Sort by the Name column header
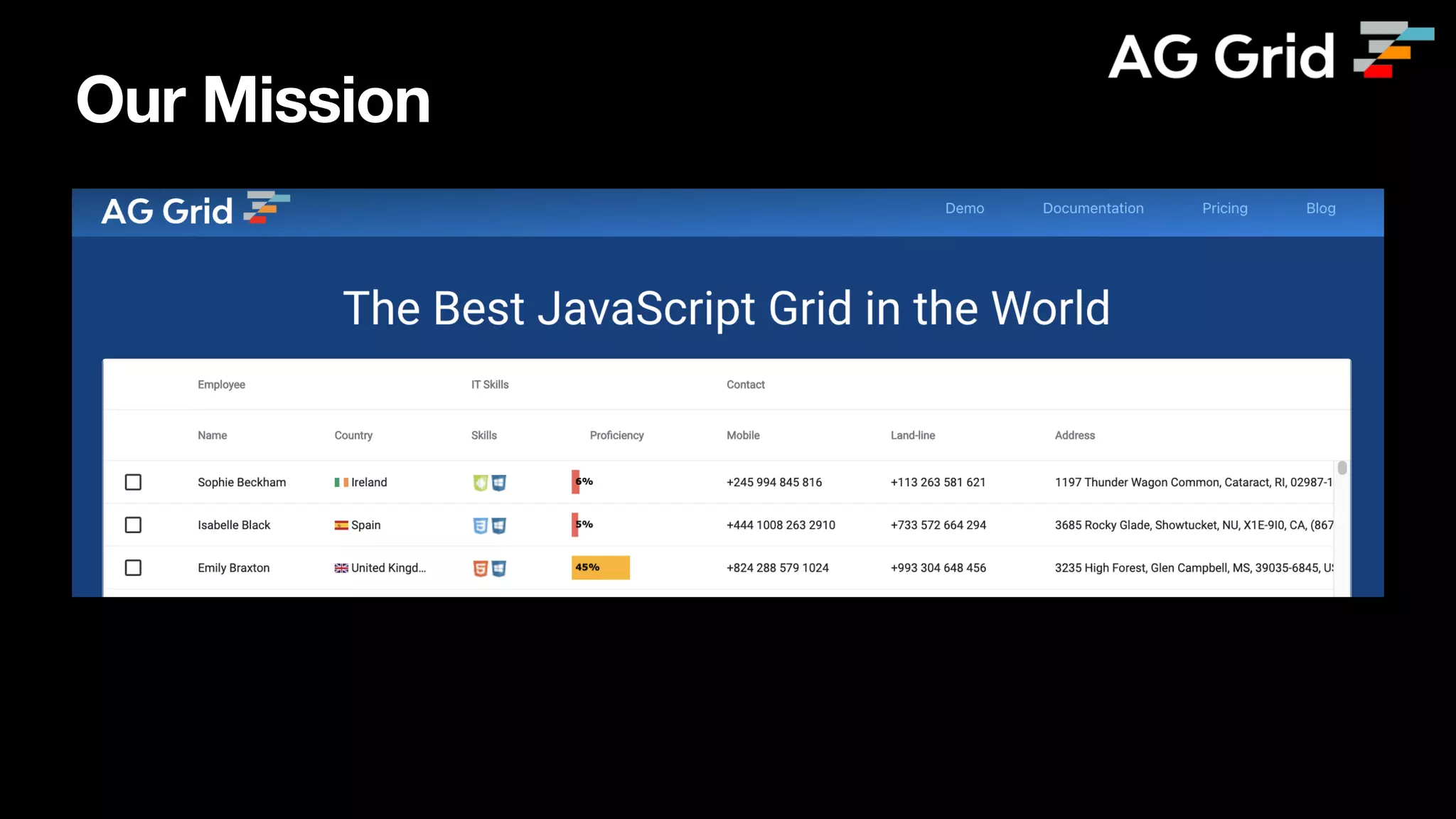1456x819 pixels. pos(212,435)
